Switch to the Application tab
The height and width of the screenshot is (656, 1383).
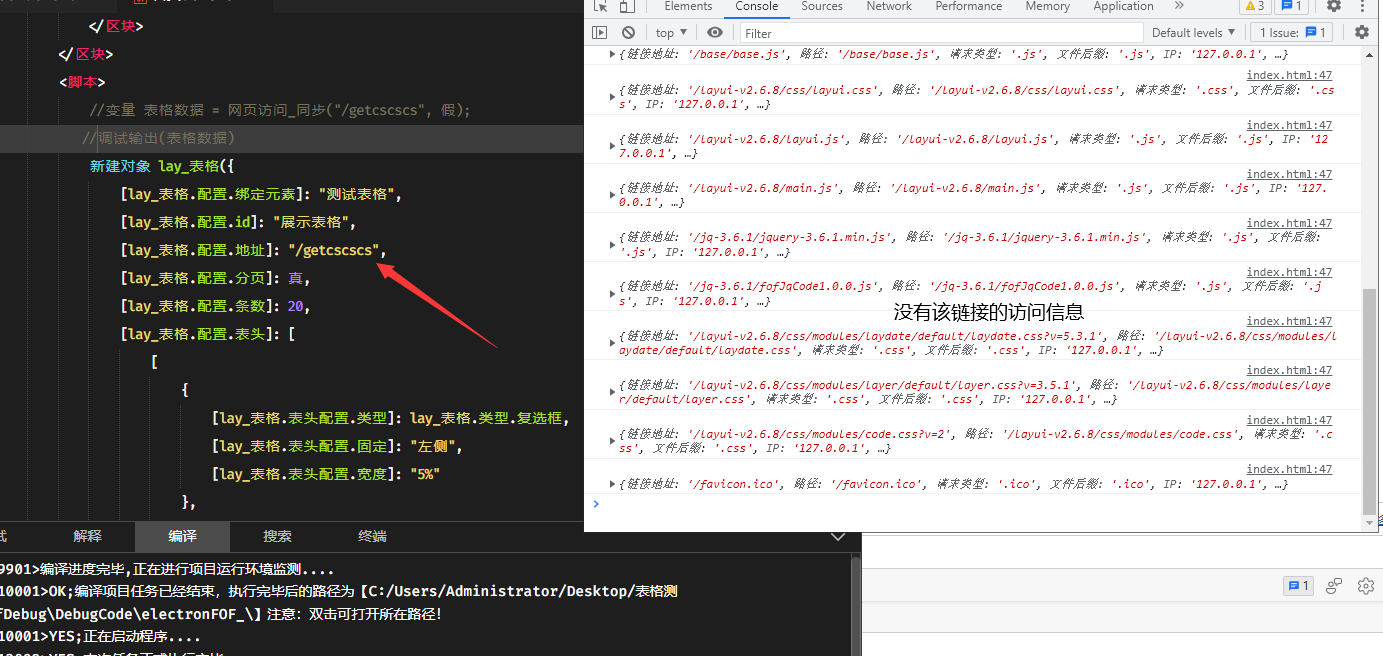pyautogui.click(x=1123, y=6)
